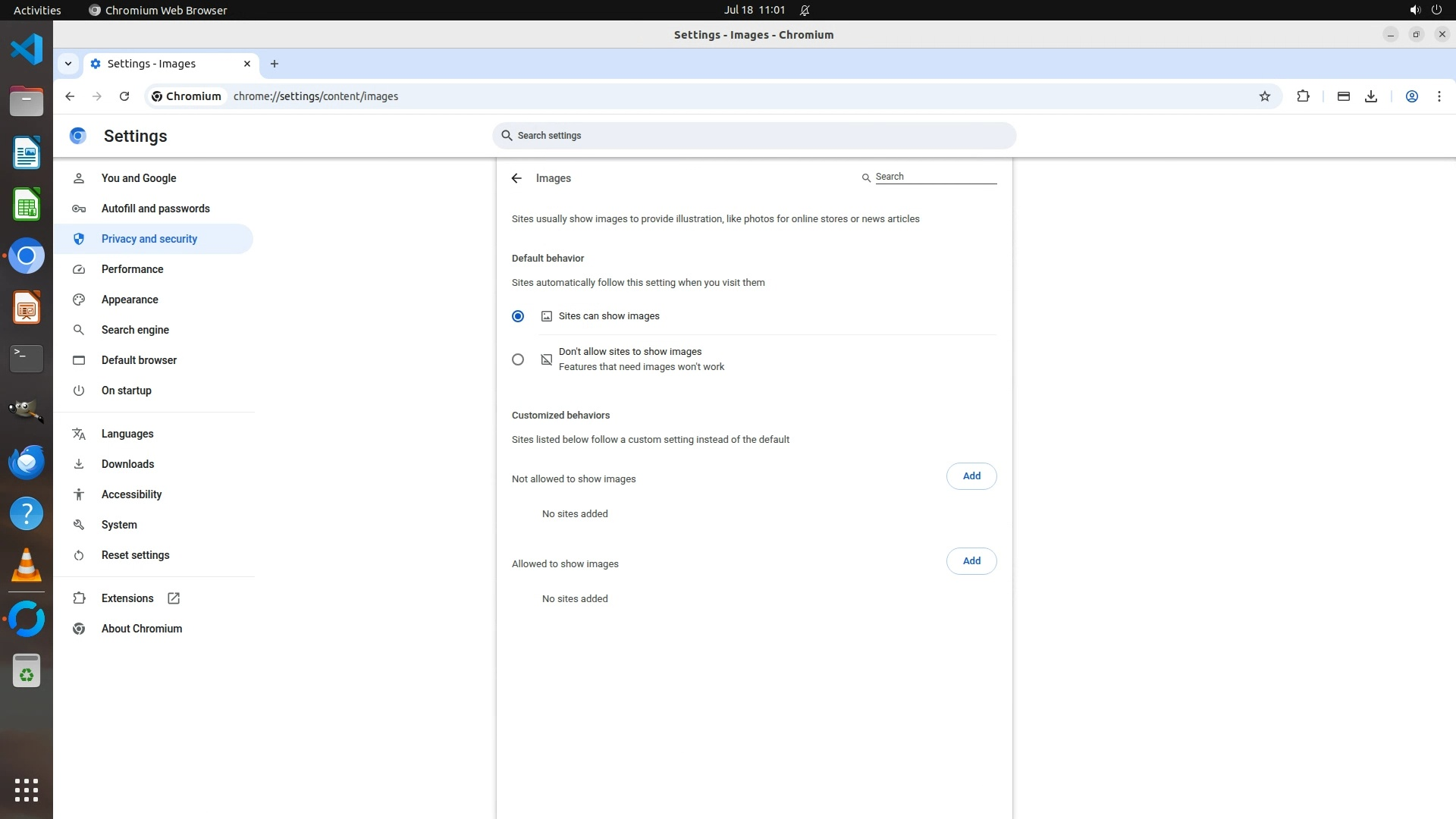Image resolution: width=1456 pixels, height=819 pixels.
Task: Go to Privacy and security section
Action: pyautogui.click(x=149, y=239)
